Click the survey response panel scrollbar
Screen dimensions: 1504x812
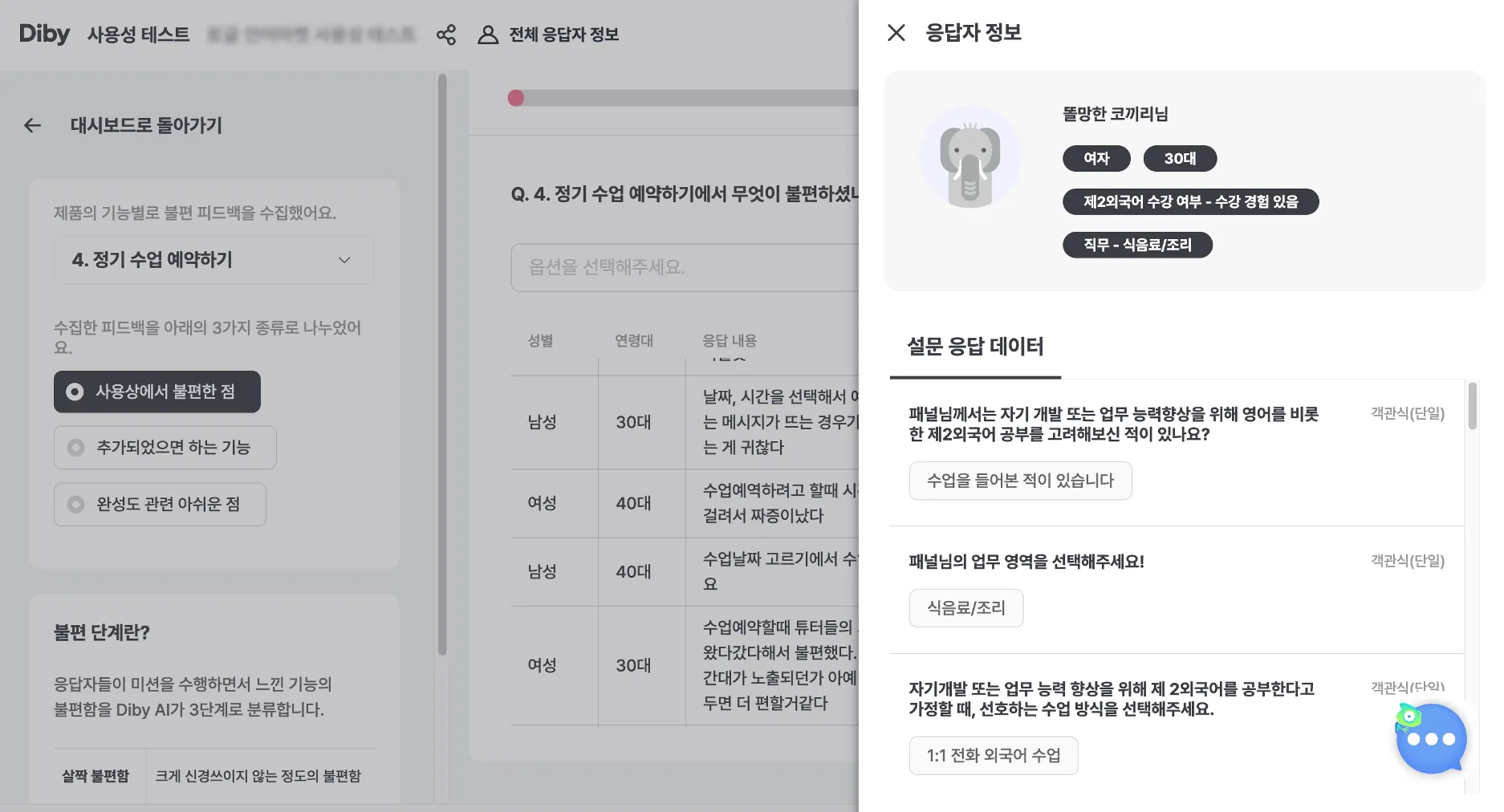click(1473, 406)
